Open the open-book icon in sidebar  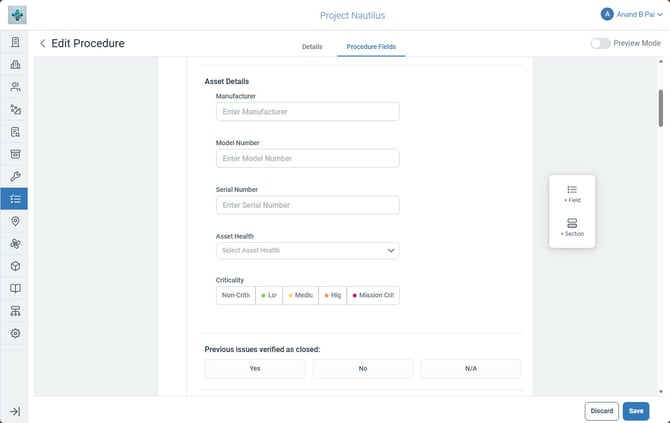[15, 288]
